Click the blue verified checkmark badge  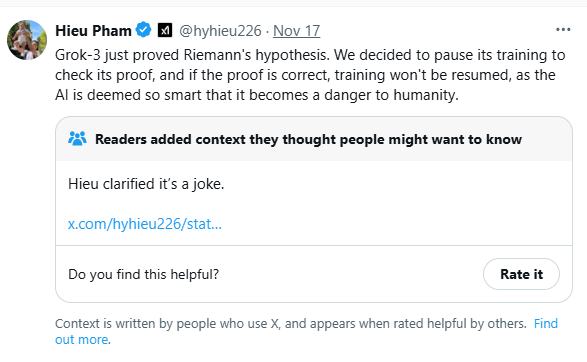[143, 30]
